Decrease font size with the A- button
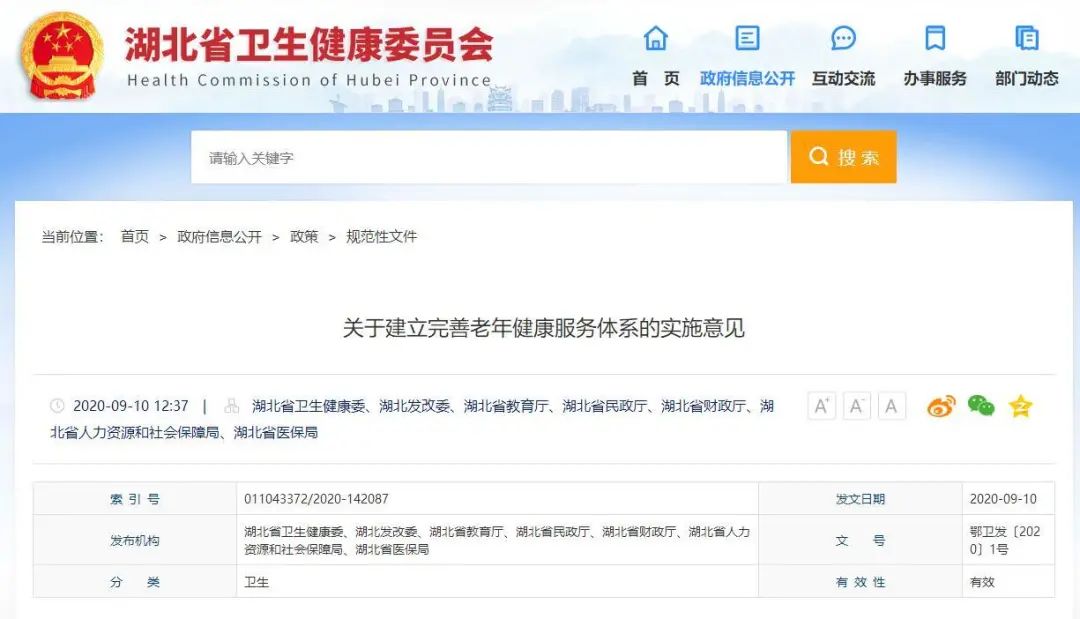 tap(856, 406)
